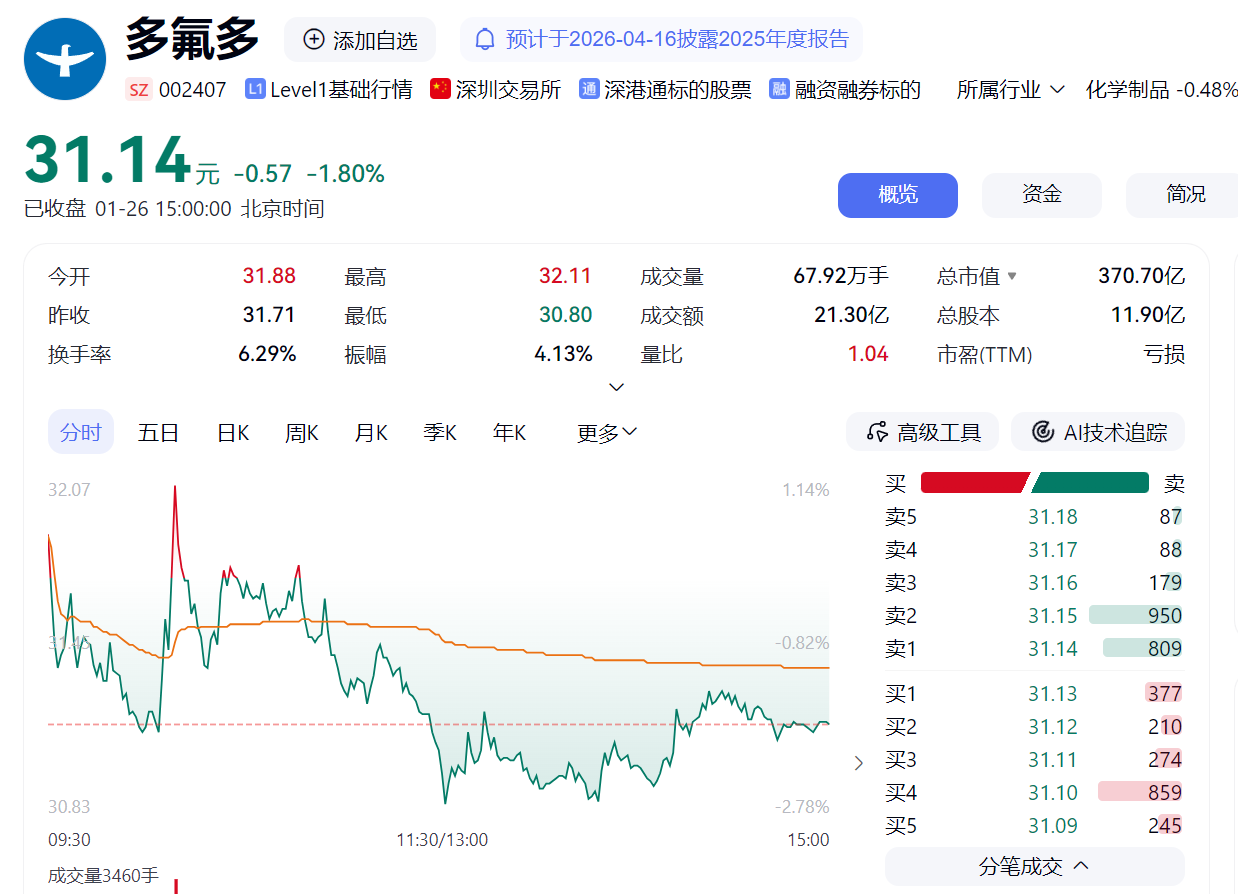Select the 年K chart tab
The image size is (1238, 894).
(x=509, y=432)
